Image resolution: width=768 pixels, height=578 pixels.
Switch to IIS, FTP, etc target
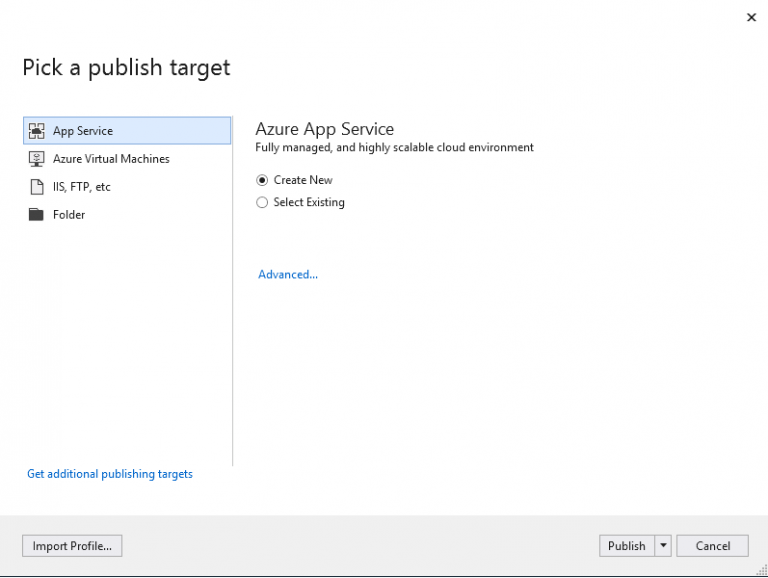tap(82, 187)
